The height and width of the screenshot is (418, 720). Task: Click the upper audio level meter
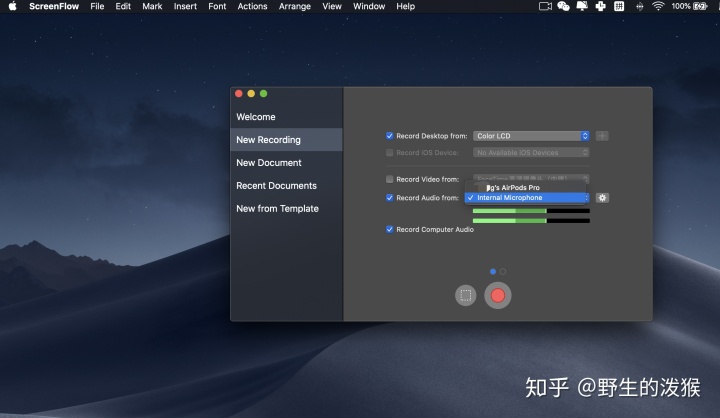(531, 211)
